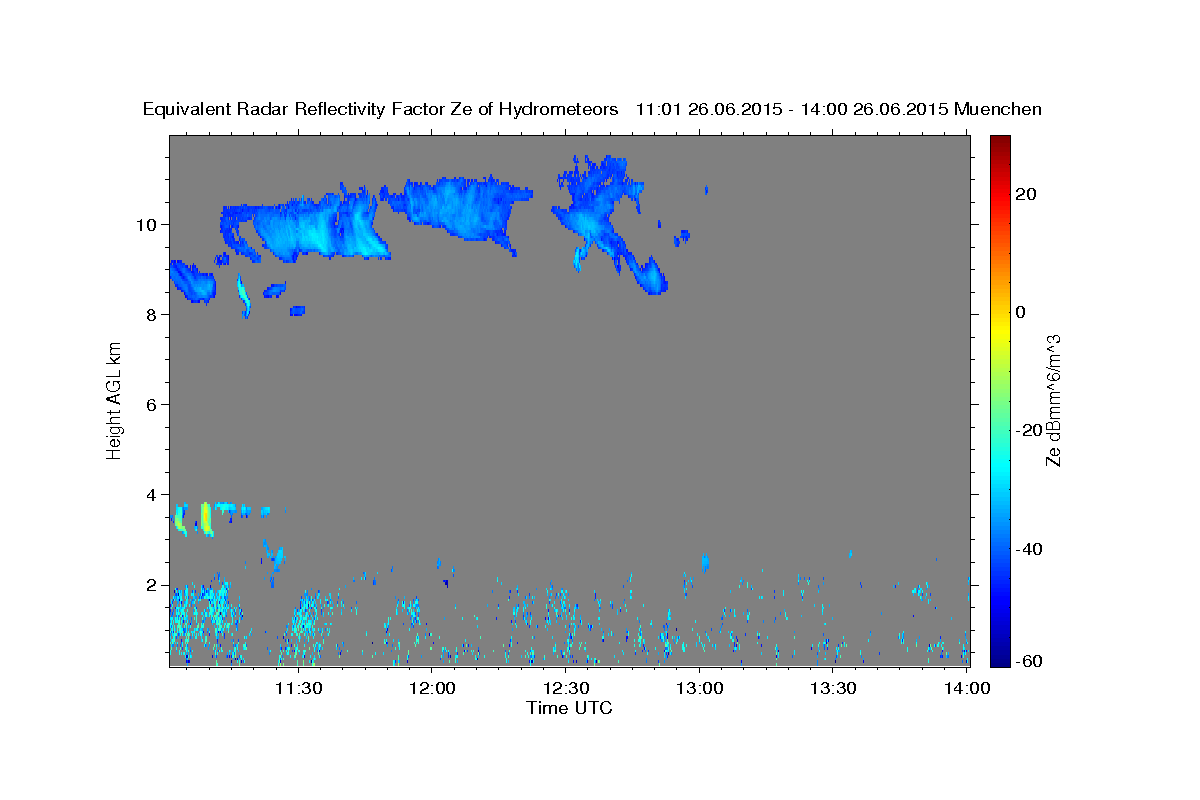Click the 11:30 time tick label
The image size is (1200, 800).
(298, 688)
